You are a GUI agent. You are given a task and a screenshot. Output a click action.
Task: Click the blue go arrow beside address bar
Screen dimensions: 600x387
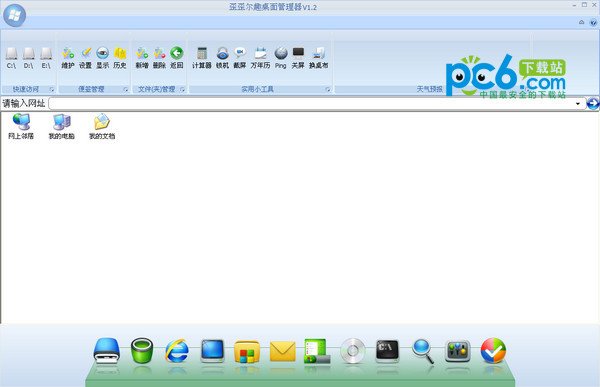[x=593, y=103]
